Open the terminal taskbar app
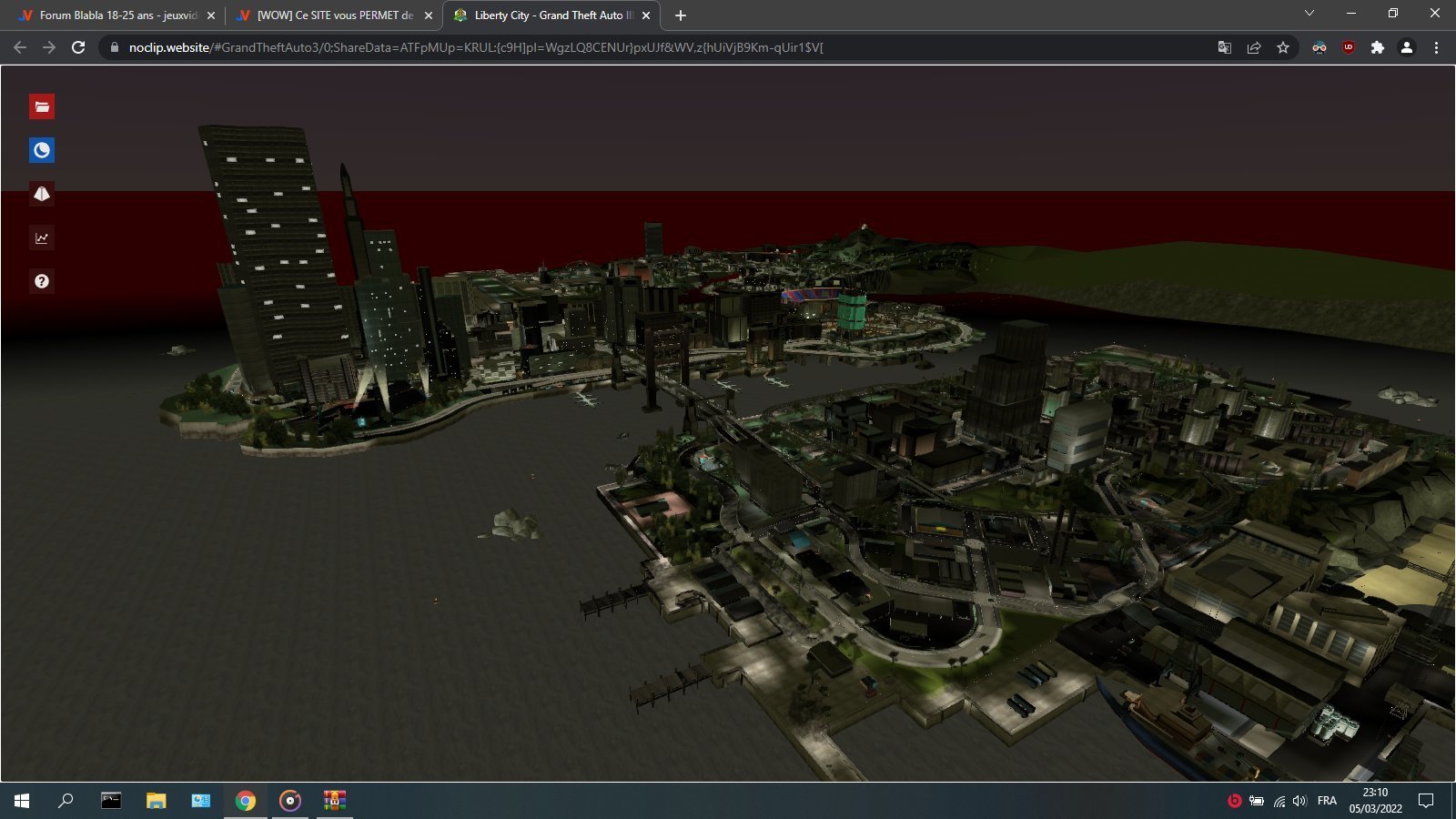The width and height of the screenshot is (1456, 819). point(111,801)
